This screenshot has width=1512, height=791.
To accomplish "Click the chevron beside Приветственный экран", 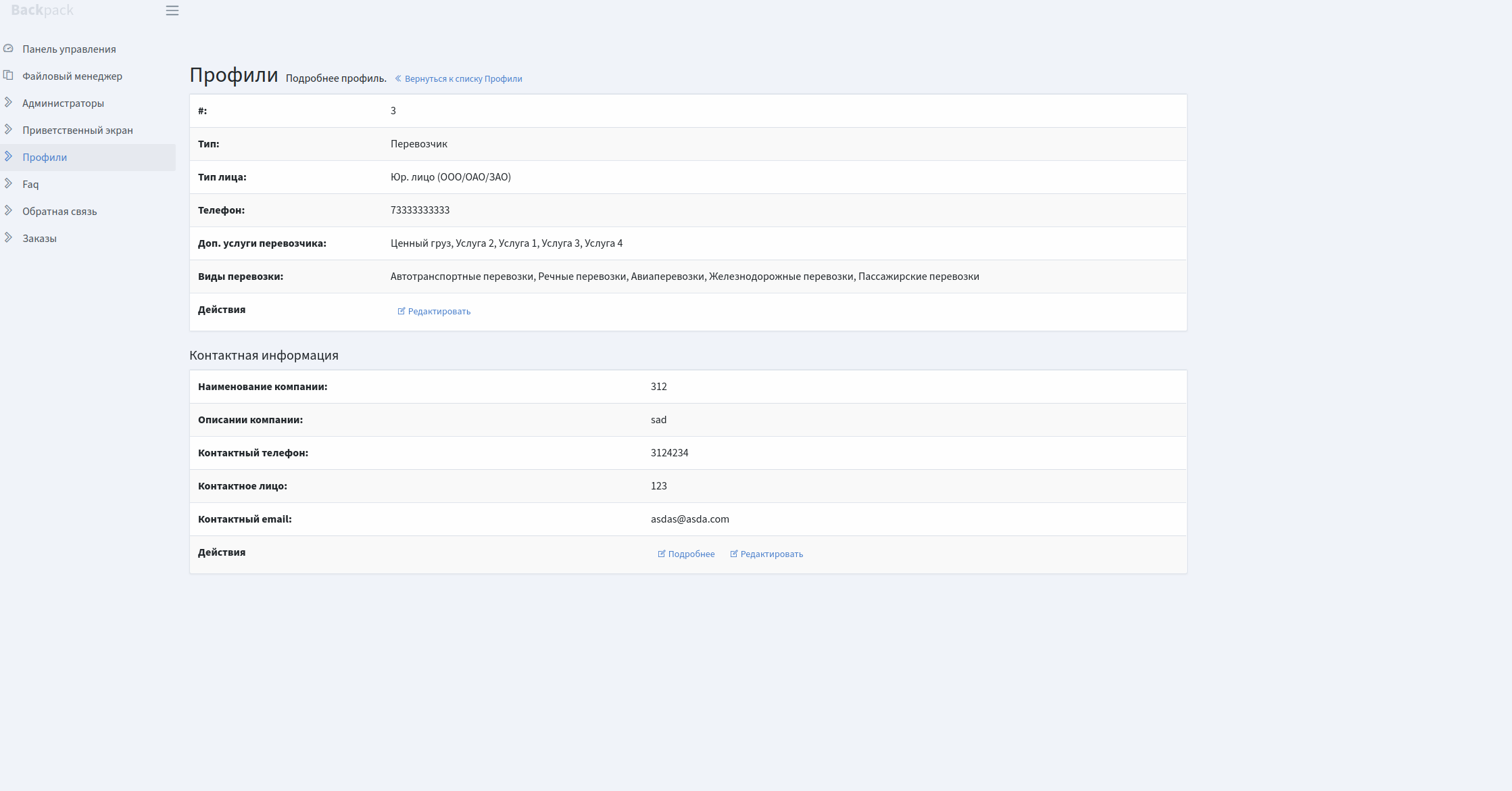I will pos(8,130).
